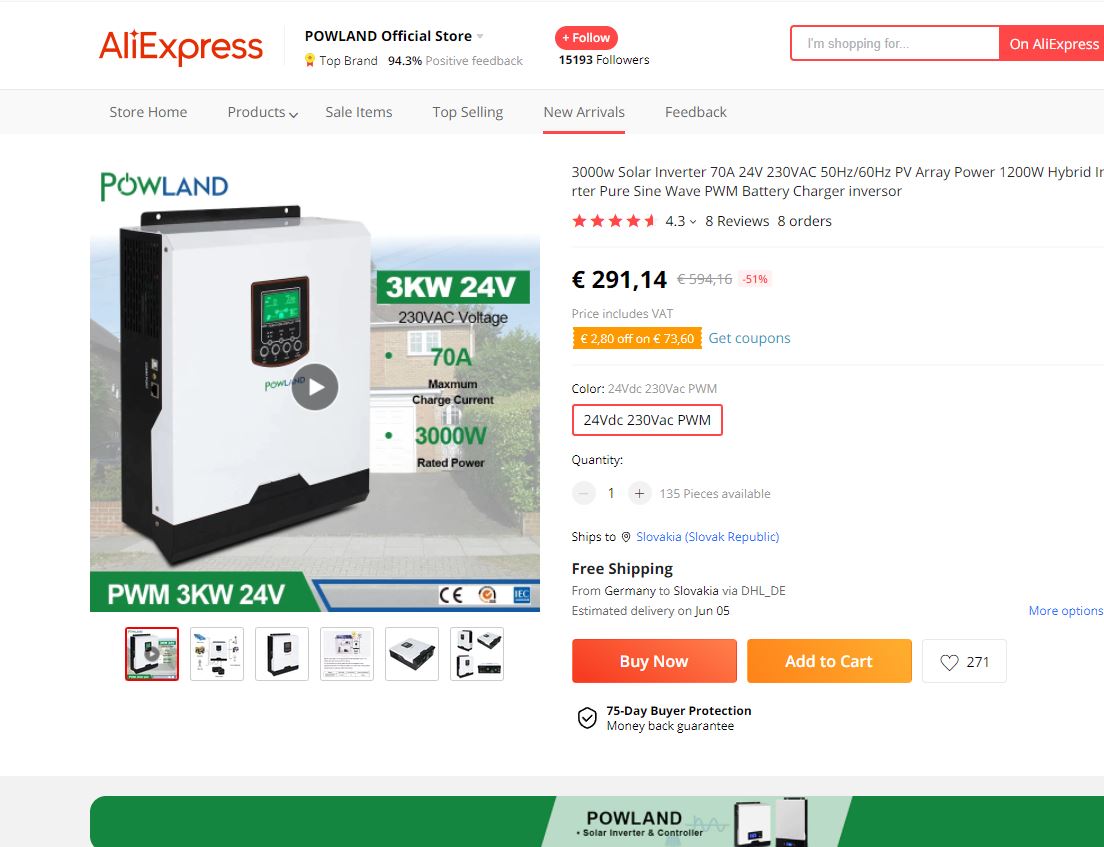1104x847 pixels.
Task: Click the Buy Now button
Action: (x=654, y=661)
